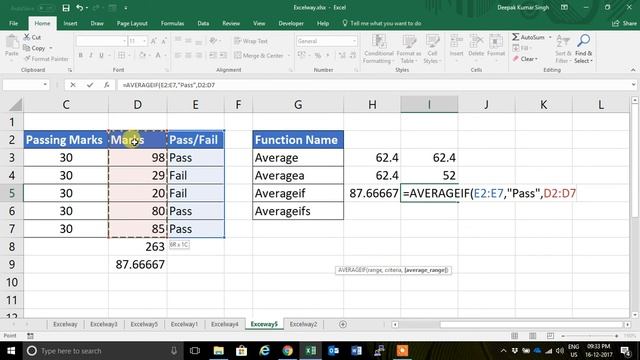Viewport: 640px width, 360px height.
Task: Select row 8 header
Action: click(12, 247)
